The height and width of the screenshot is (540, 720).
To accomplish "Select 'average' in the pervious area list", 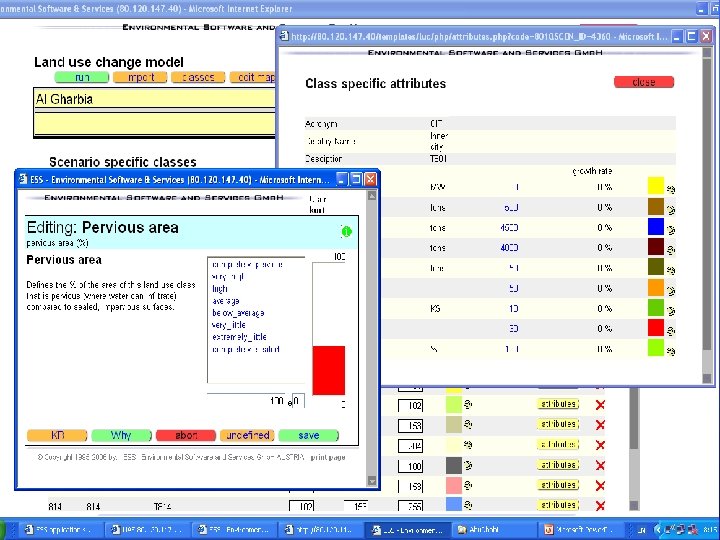I will pos(225,301).
